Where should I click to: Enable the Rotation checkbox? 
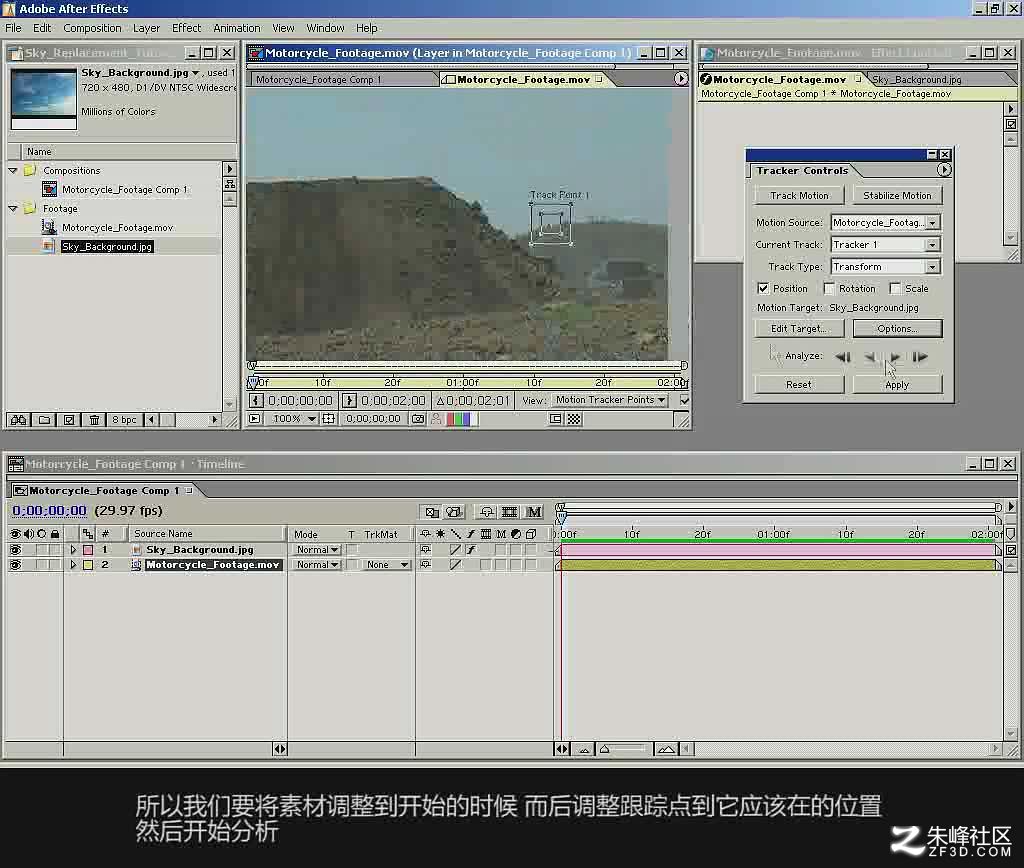click(x=829, y=288)
